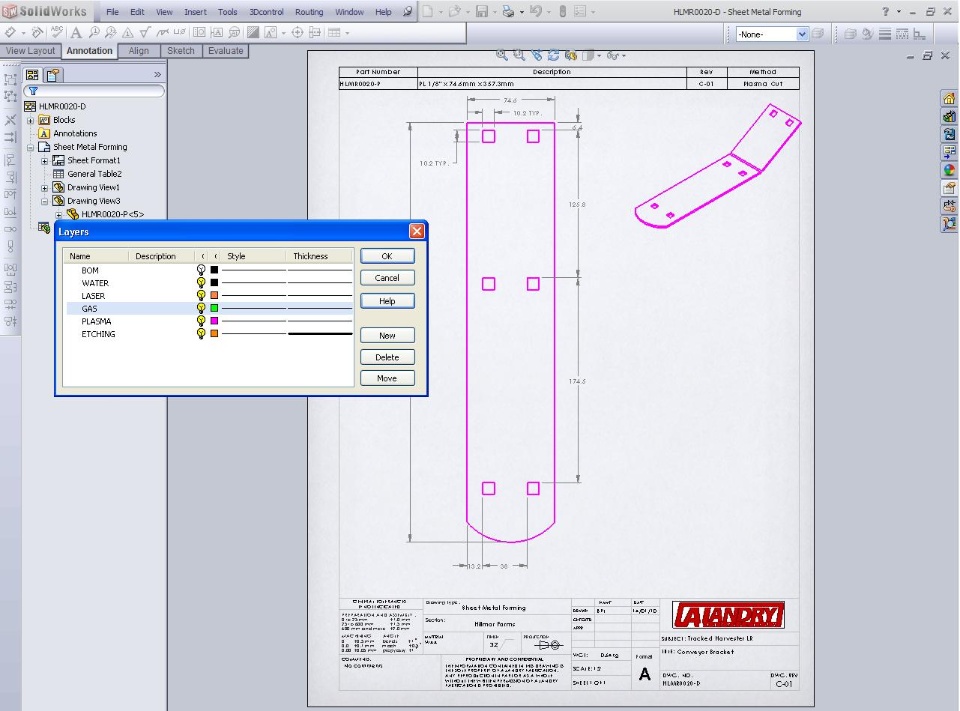Click the Datum Feature tool icon

click(217, 32)
